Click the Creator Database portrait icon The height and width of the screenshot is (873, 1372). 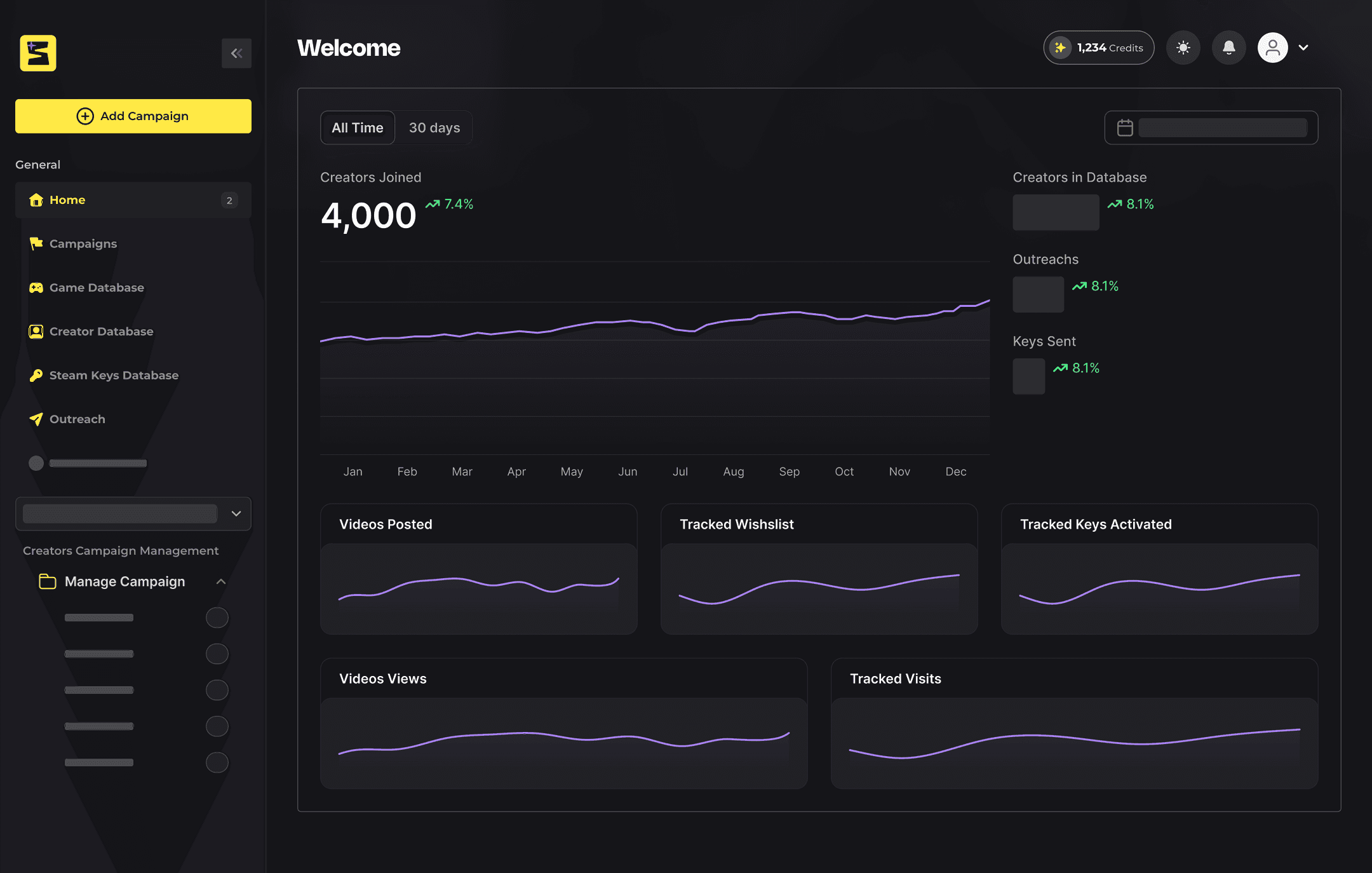36,332
